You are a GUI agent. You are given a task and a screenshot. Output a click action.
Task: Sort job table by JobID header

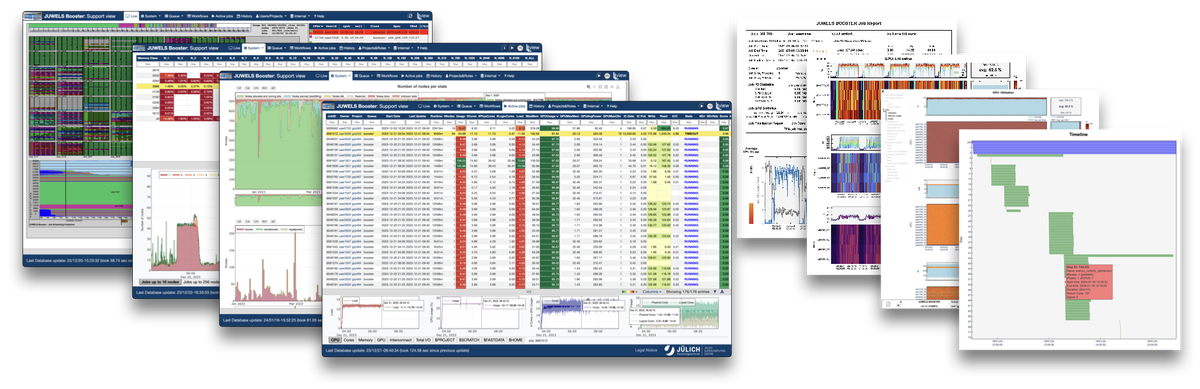coord(331,116)
